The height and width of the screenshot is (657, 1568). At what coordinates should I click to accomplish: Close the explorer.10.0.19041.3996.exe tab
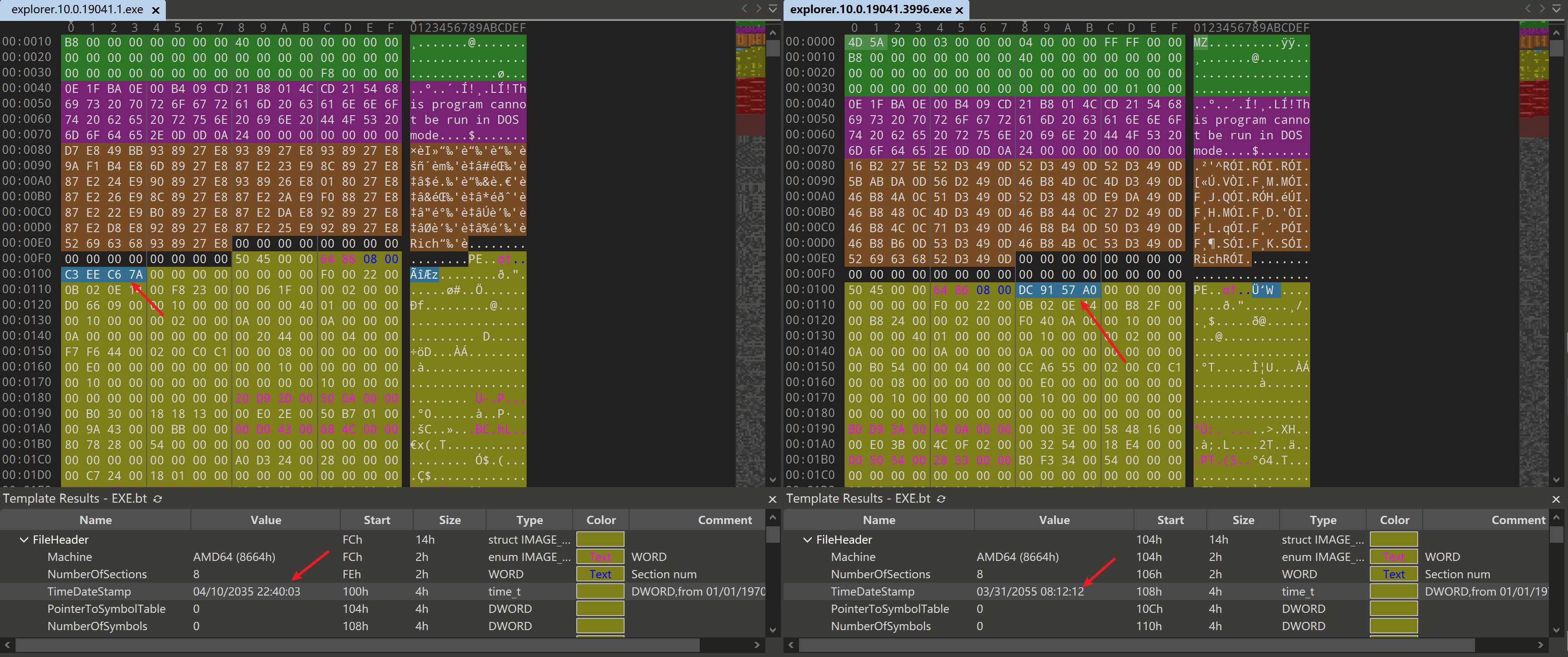[x=959, y=10]
